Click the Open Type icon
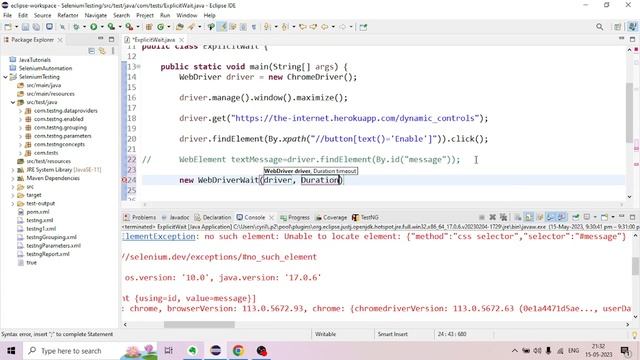This screenshot has width=640, height=360. tap(180, 27)
